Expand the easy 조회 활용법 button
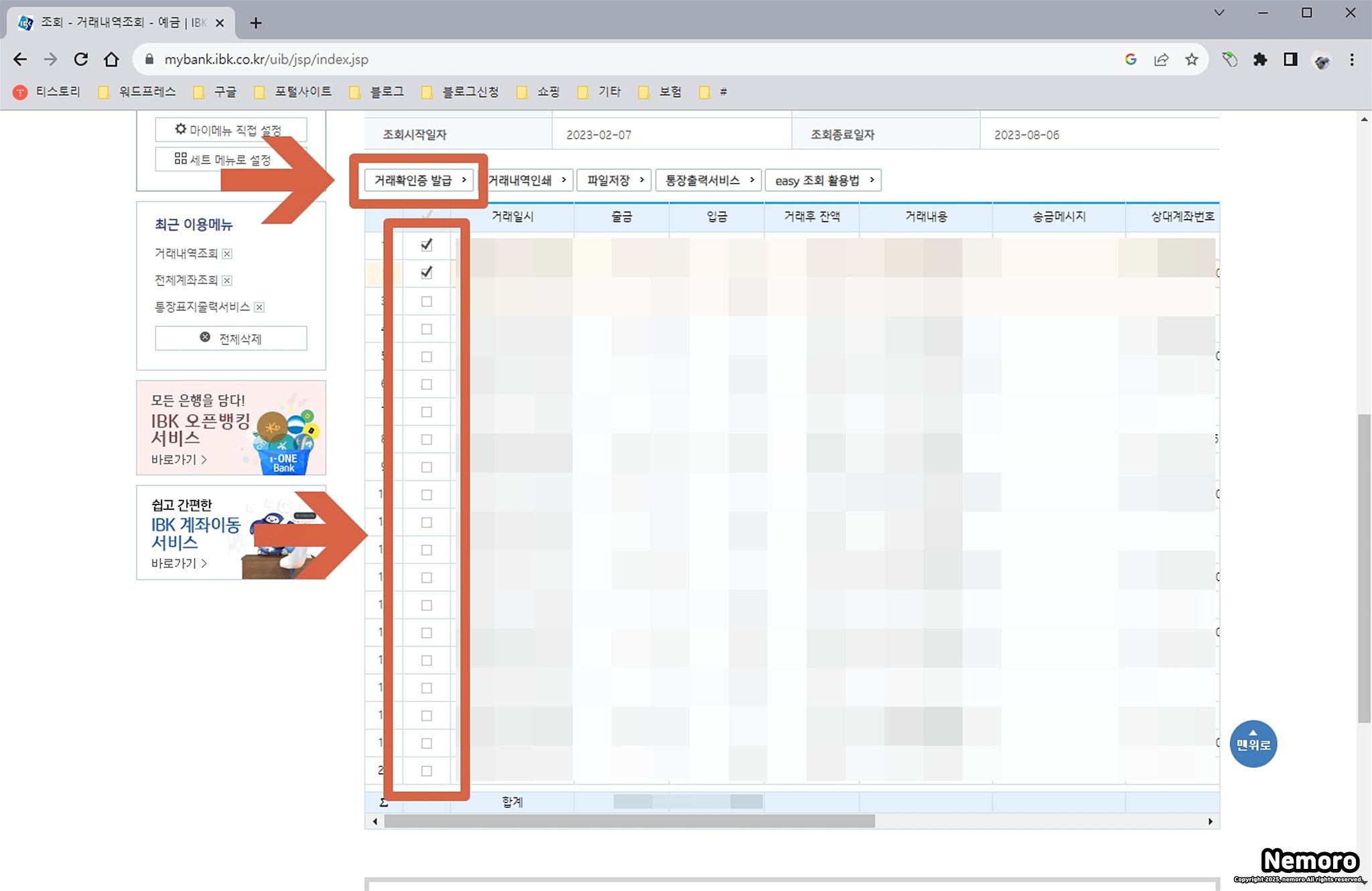This screenshot has height=891, width=1372. [x=823, y=180]
